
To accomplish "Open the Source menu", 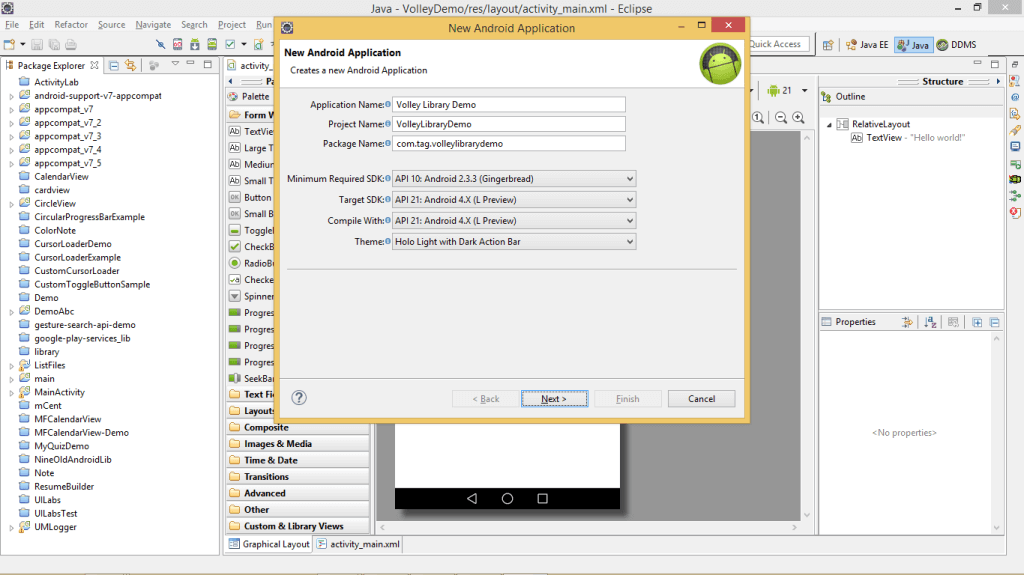I will pyautogui.click(x=112, y=24).
